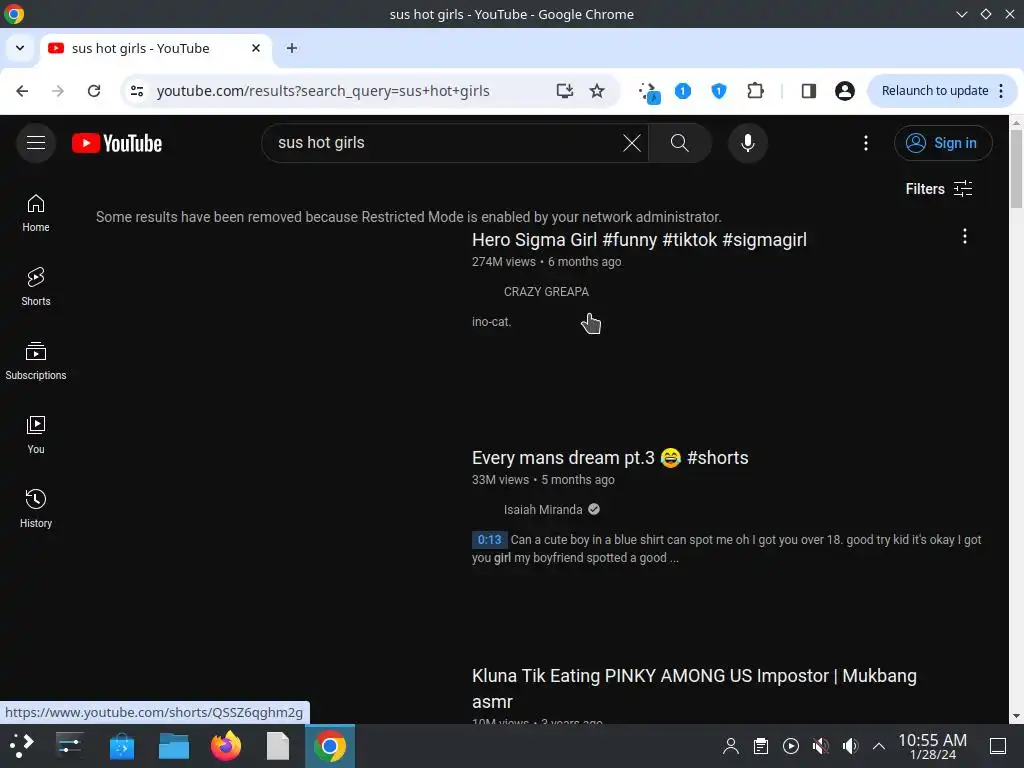
Task: Open the clock showing 10:55 AM
Action: 933,746
